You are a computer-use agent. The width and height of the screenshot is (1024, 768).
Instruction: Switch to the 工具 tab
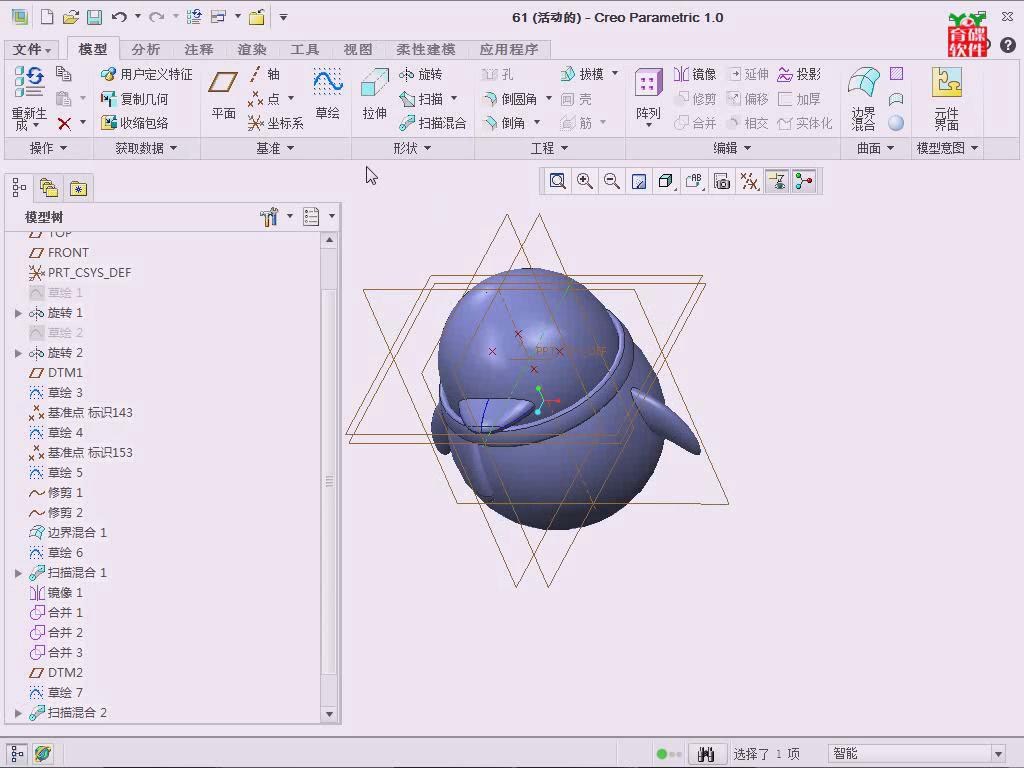pyautogui.click(x=304, y=49)
